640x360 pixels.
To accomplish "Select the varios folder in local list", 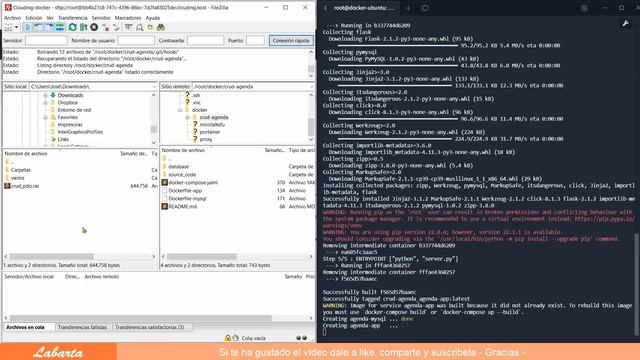I will pyautogui.click(x=18, y=178).
